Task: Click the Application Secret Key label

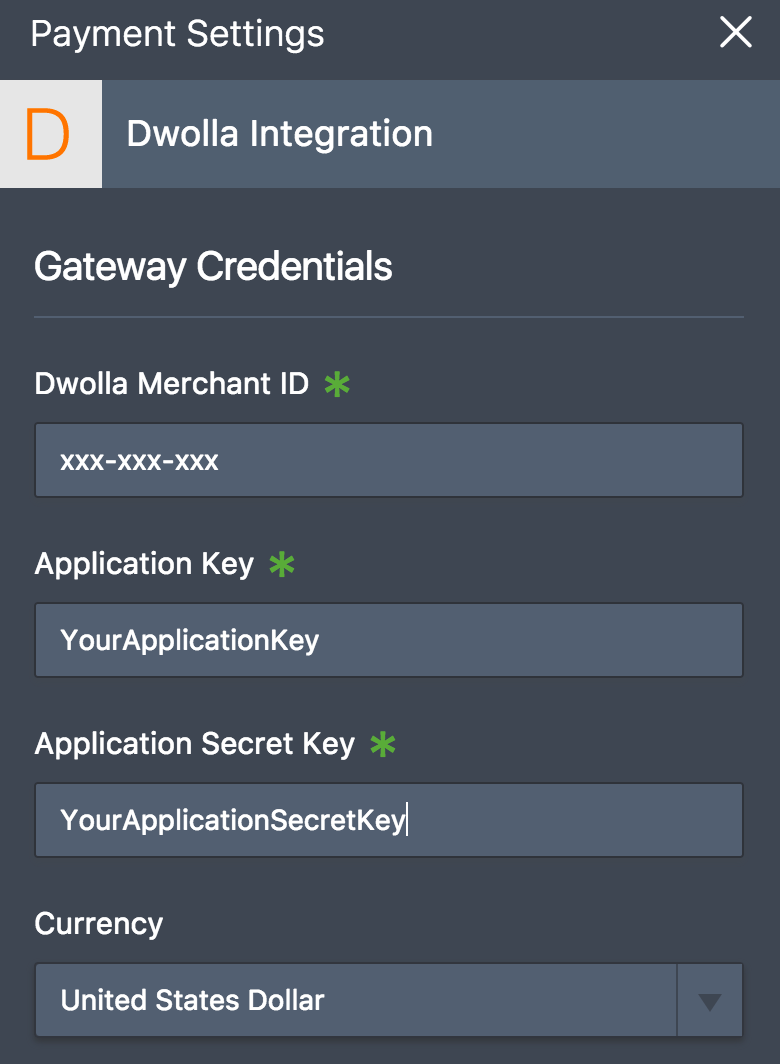Action: 195,744
